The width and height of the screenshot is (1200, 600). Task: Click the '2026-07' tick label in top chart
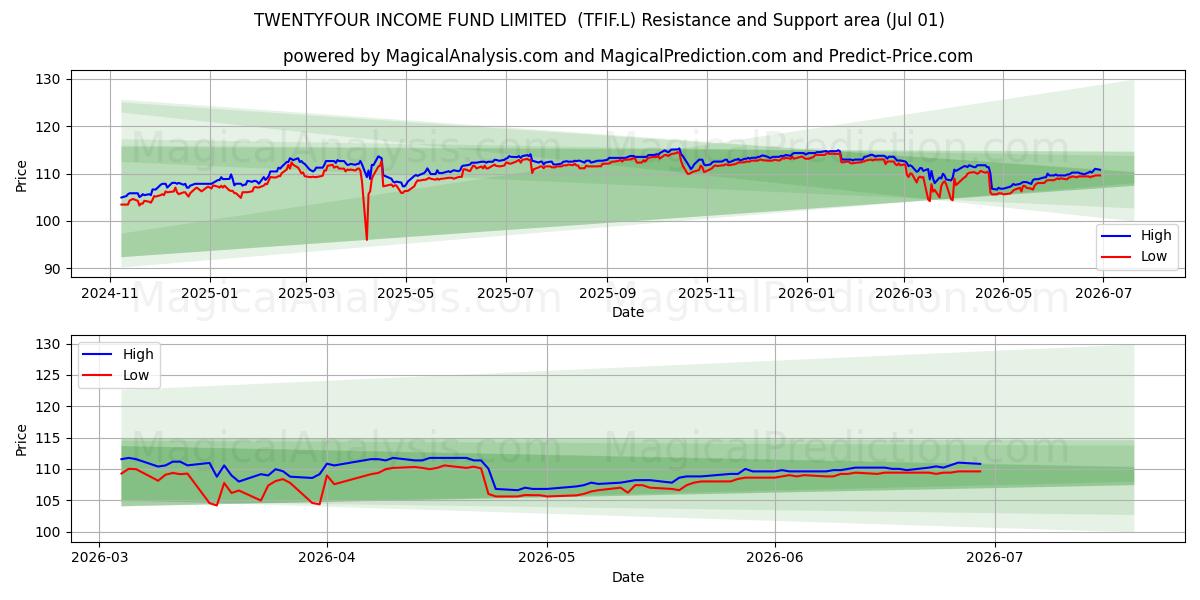coord(1103,293)
